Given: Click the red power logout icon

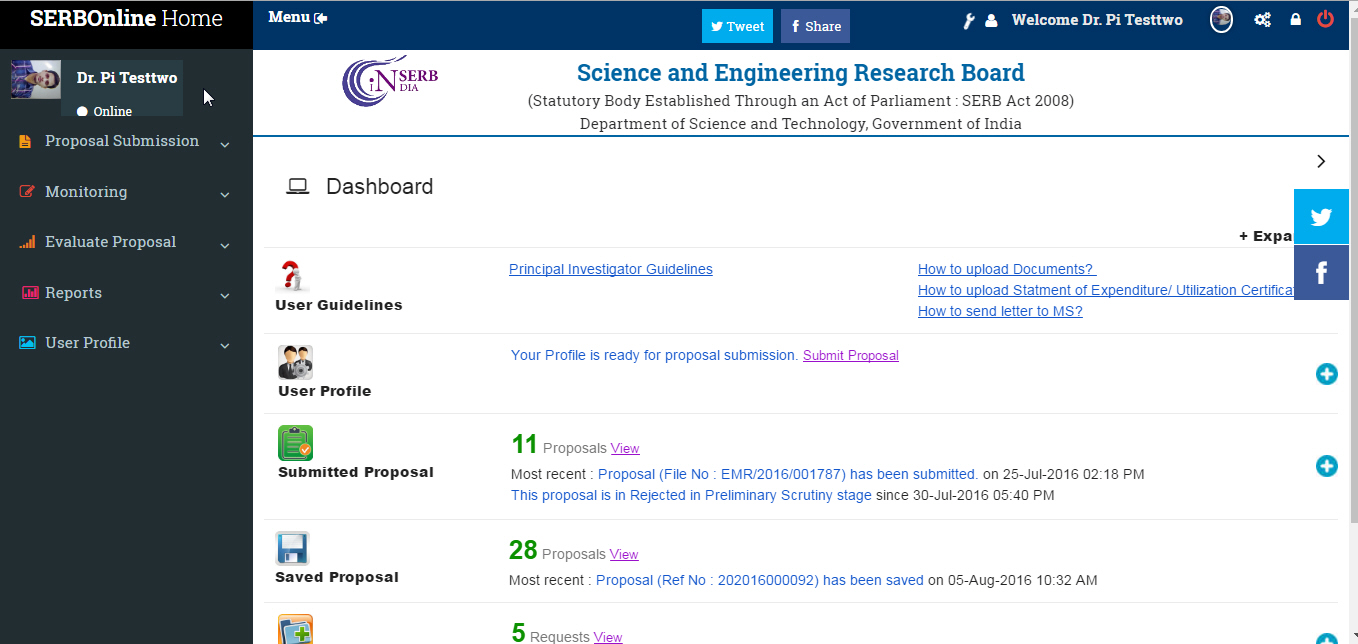Looking at the screenshot, I should (1325, 19).
